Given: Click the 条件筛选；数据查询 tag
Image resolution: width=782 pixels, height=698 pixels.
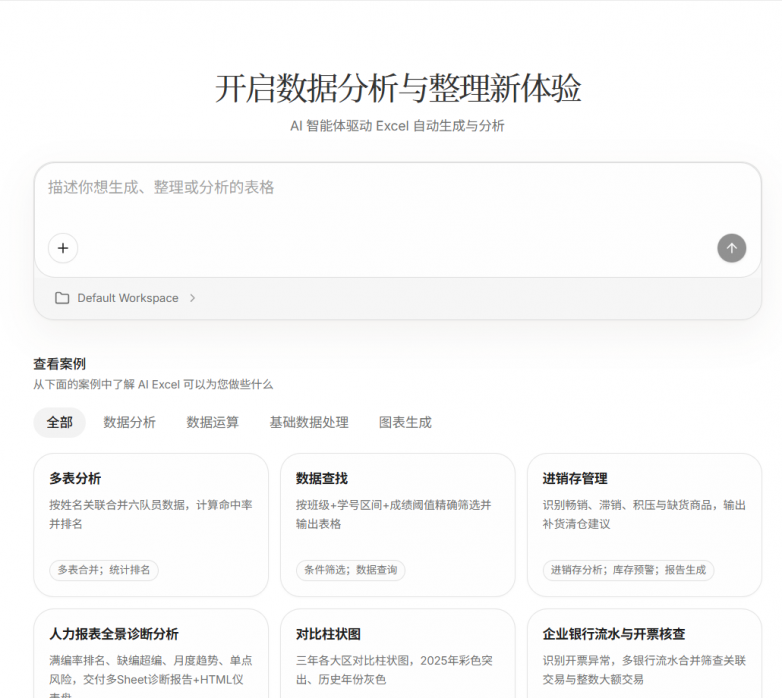Looking at the screenshot, I should pyautogui.click(x=351, y=570).
